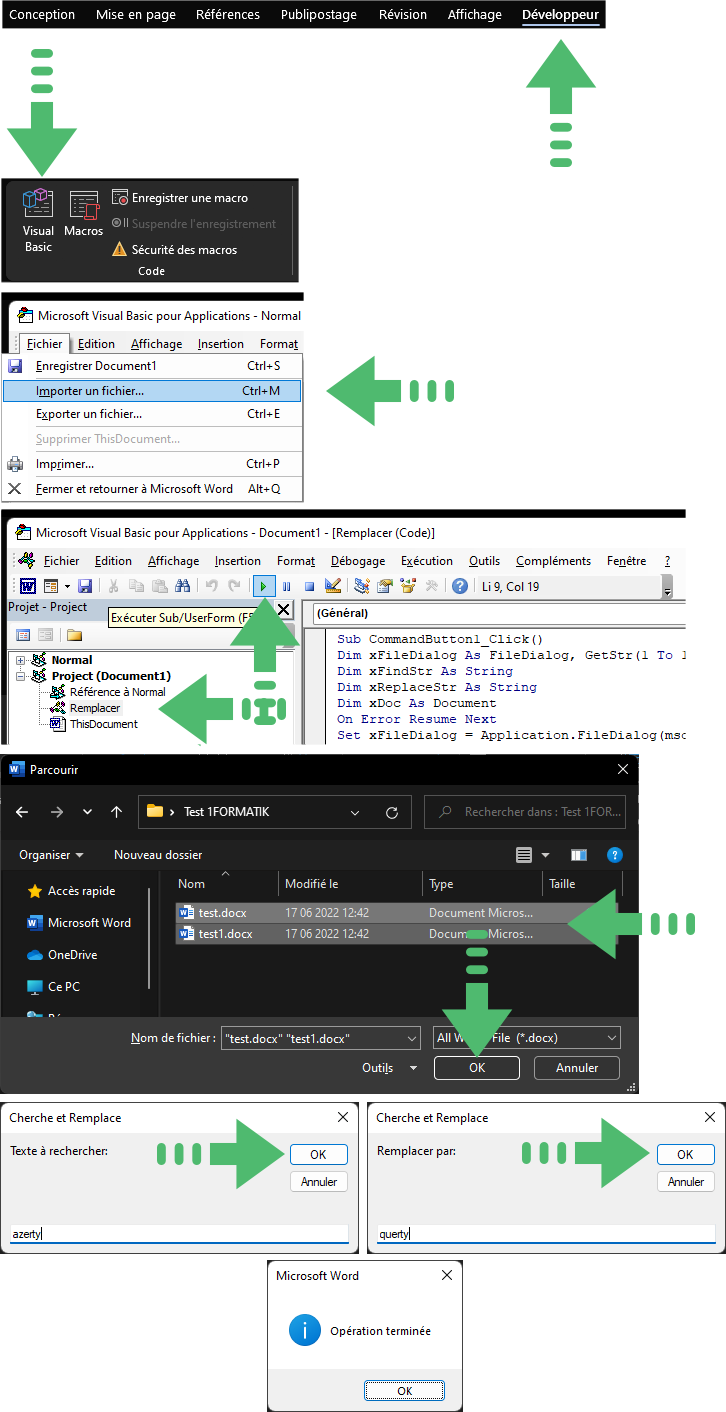The image size is (726, 1412).
Task: Open the address bar history dropdown
Action: tap(357, 812)
